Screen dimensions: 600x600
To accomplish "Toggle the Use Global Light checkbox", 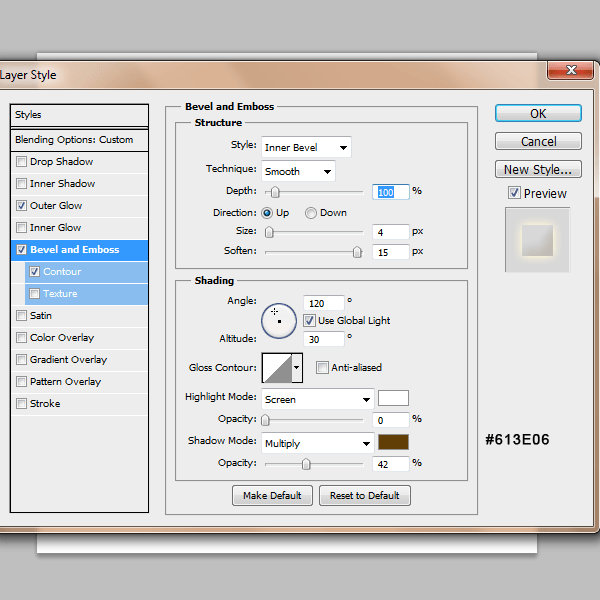I will pyautogui.click(x=309, y=320).
